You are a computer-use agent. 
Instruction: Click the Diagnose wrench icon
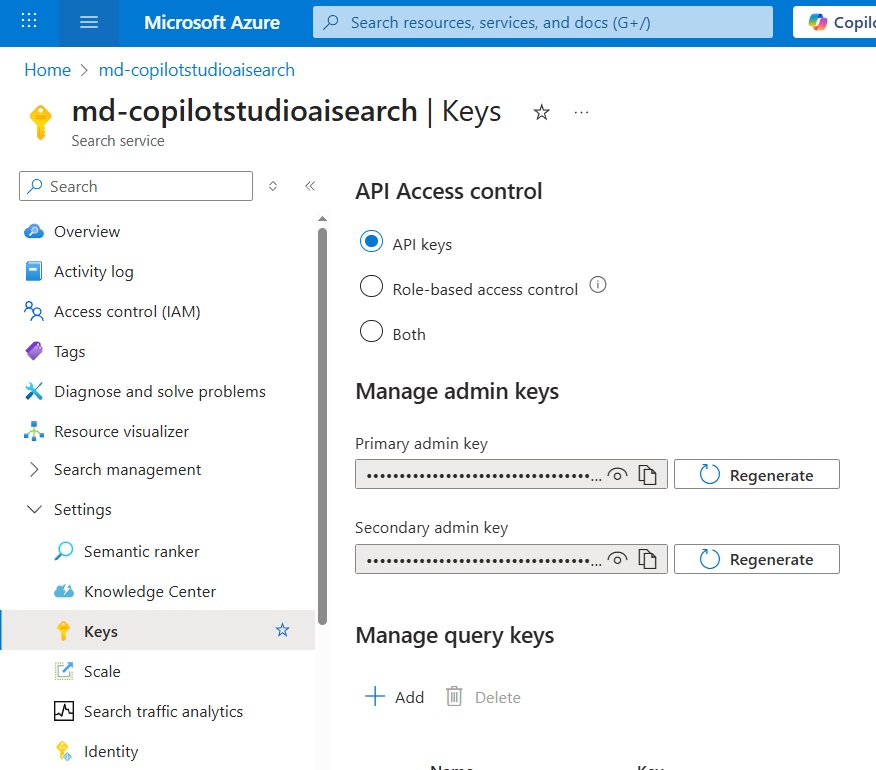[x=34, y=391]
